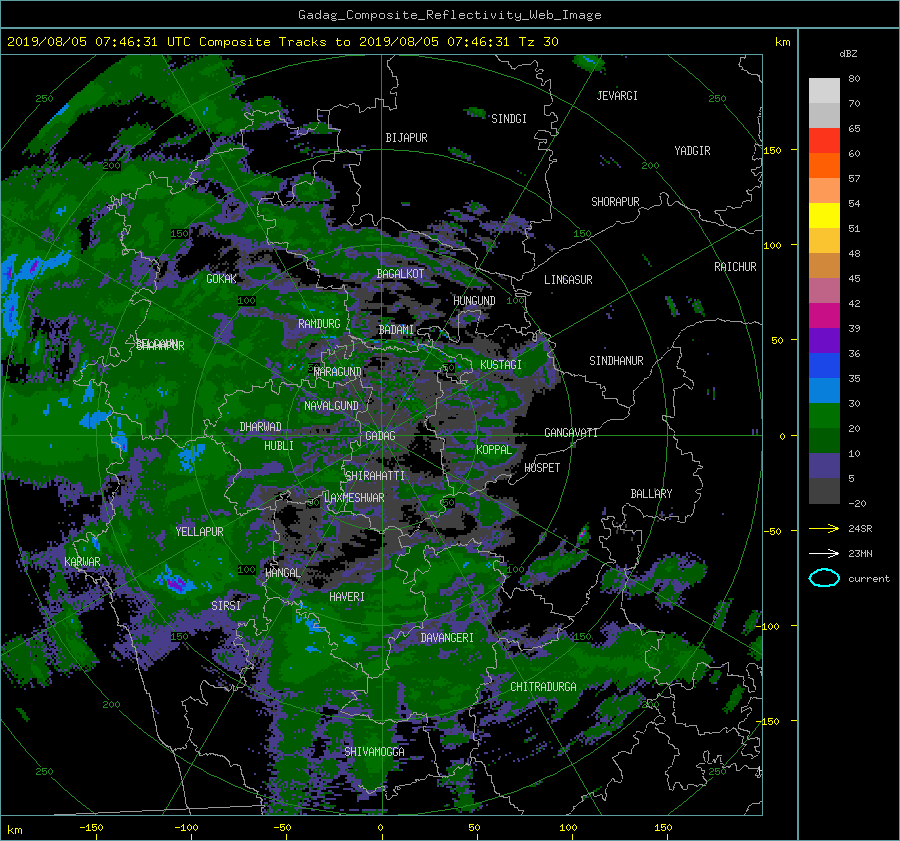The image size is (900, 841).
Task: Click the Gadag_Composite_Reflectivity_Web_Image title
Action: [449, 15]
